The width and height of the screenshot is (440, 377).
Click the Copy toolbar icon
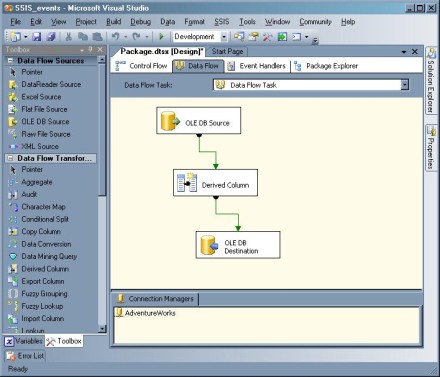click(x=83, y=36)
